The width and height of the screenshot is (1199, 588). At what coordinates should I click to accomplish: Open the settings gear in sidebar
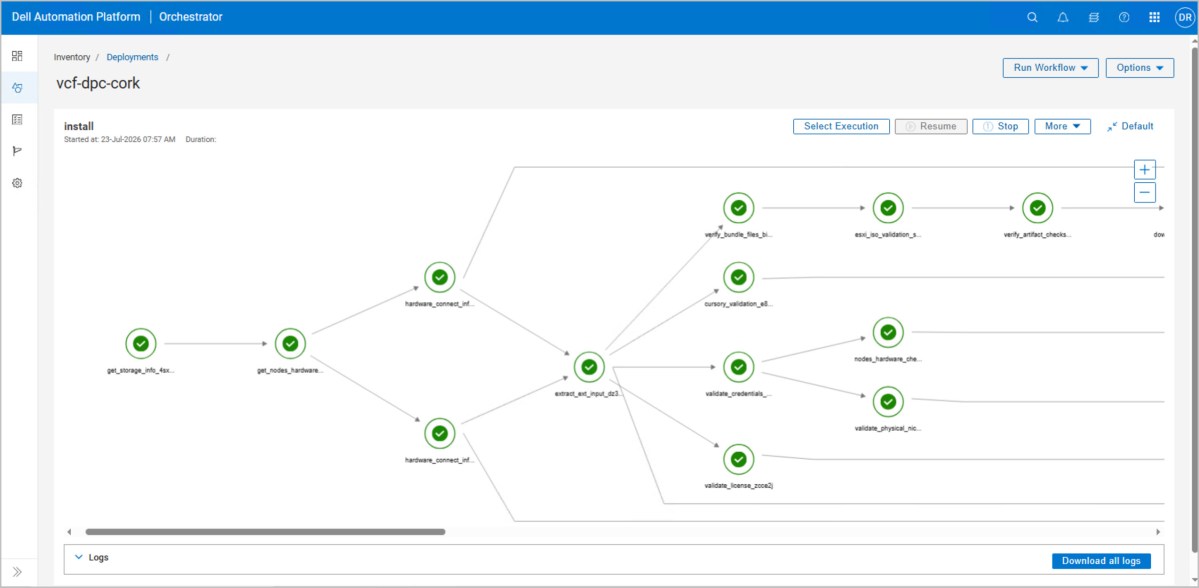click(18, 184)
